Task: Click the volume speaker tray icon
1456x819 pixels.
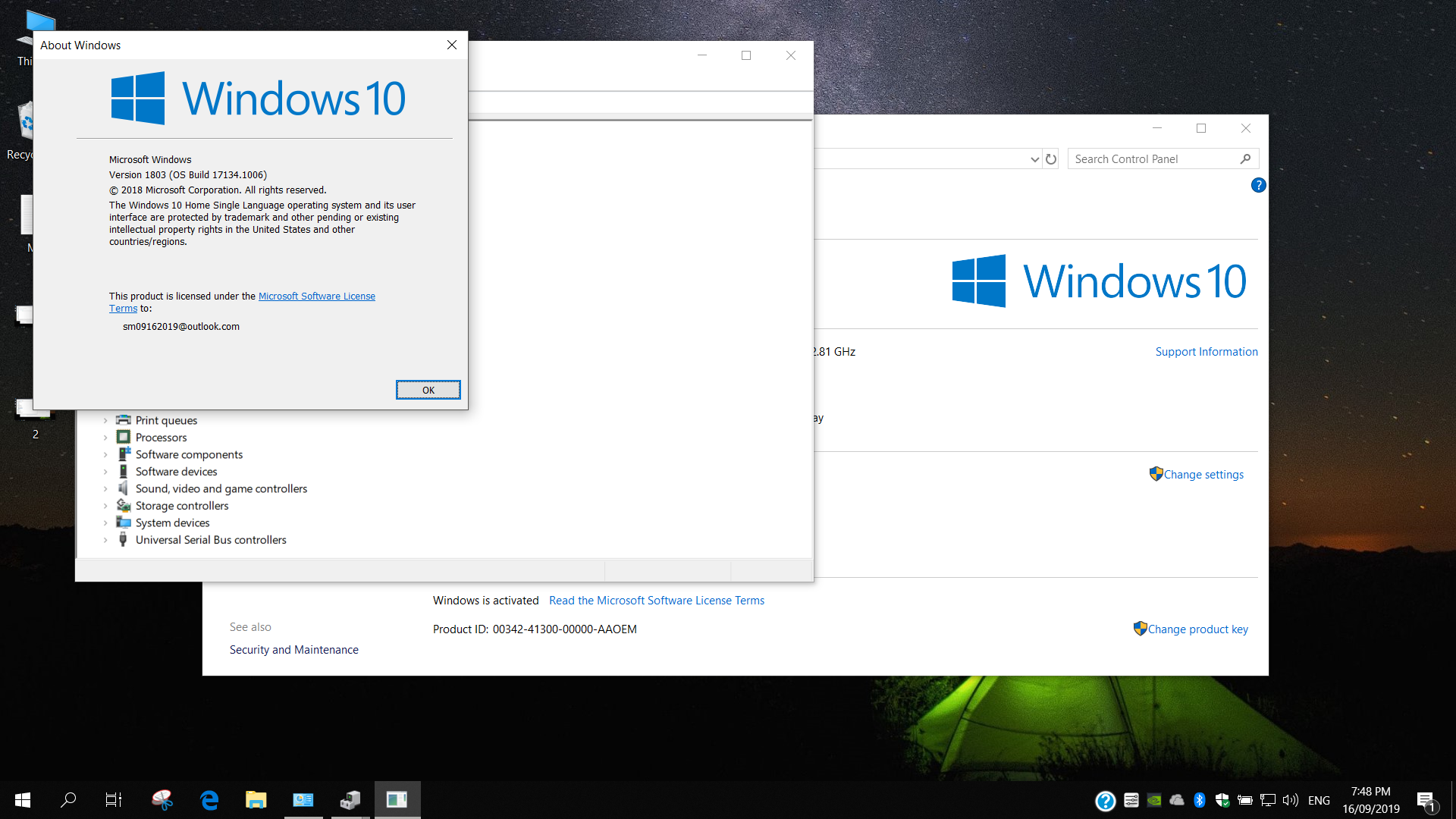Action: (x=1290, y=800)
